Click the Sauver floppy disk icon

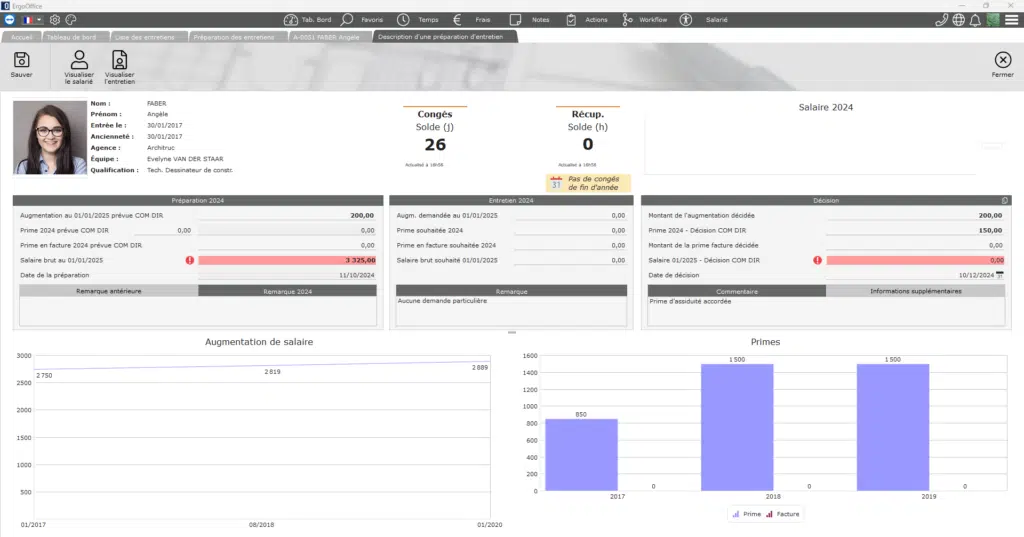click(21, 60)
